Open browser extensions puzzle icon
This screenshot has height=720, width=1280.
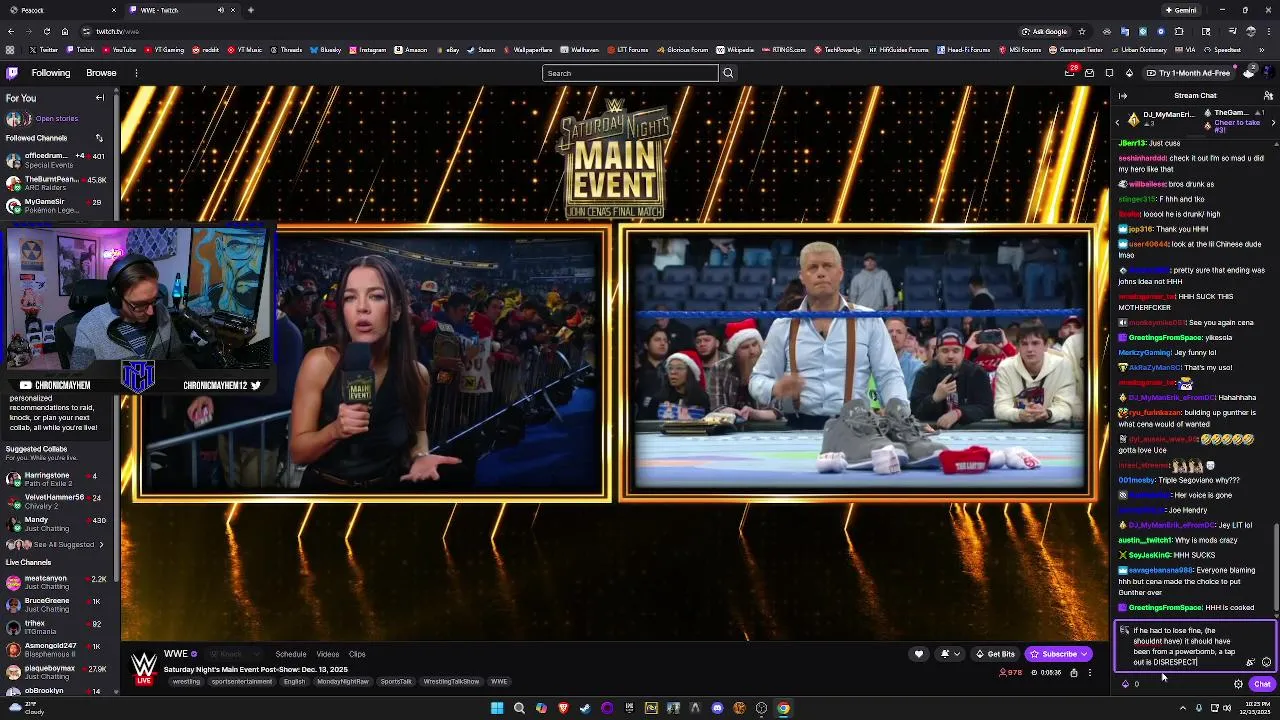1179,31
